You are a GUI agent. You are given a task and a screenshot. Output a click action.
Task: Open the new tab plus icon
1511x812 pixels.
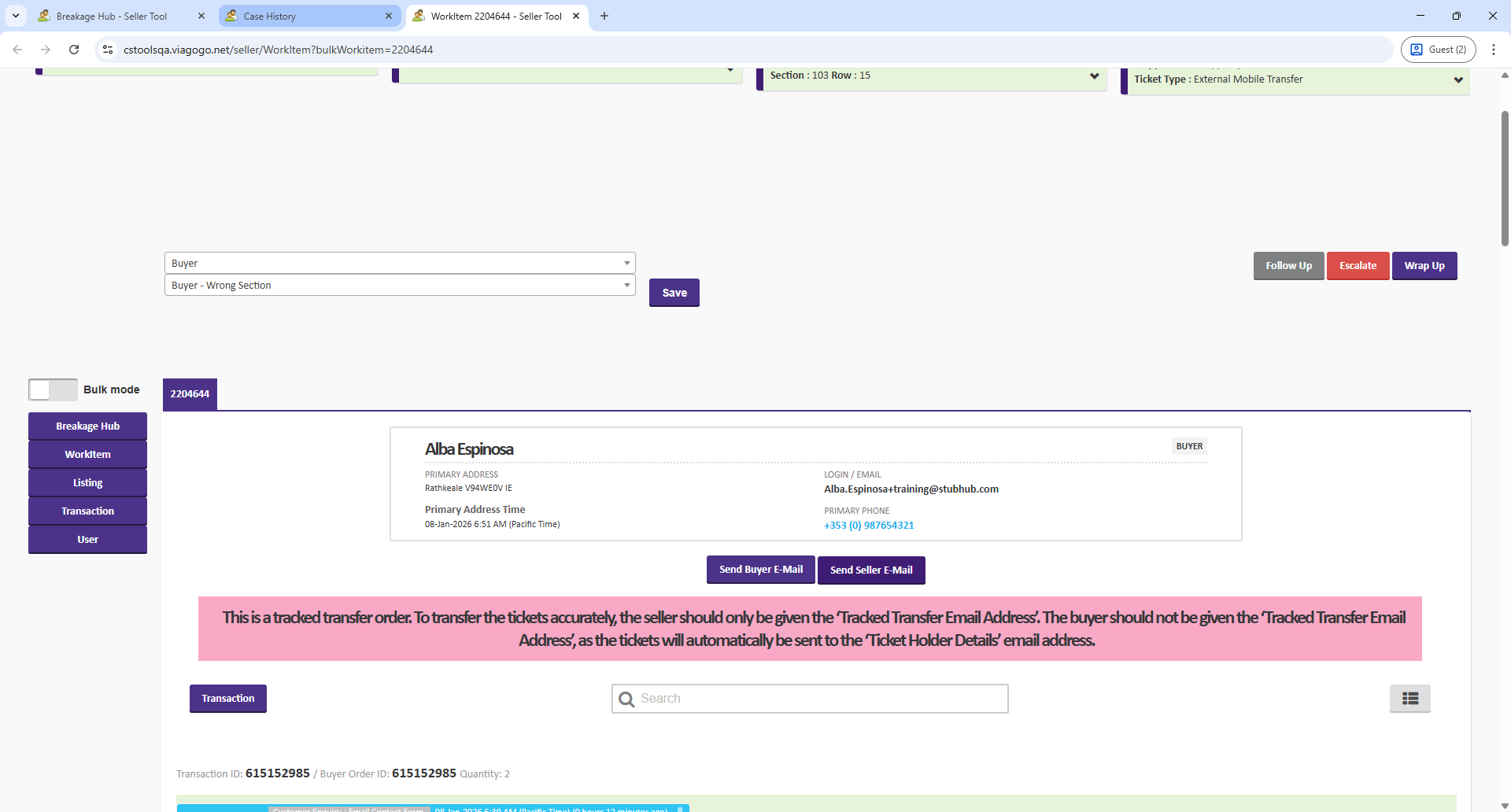coord(604,16)
